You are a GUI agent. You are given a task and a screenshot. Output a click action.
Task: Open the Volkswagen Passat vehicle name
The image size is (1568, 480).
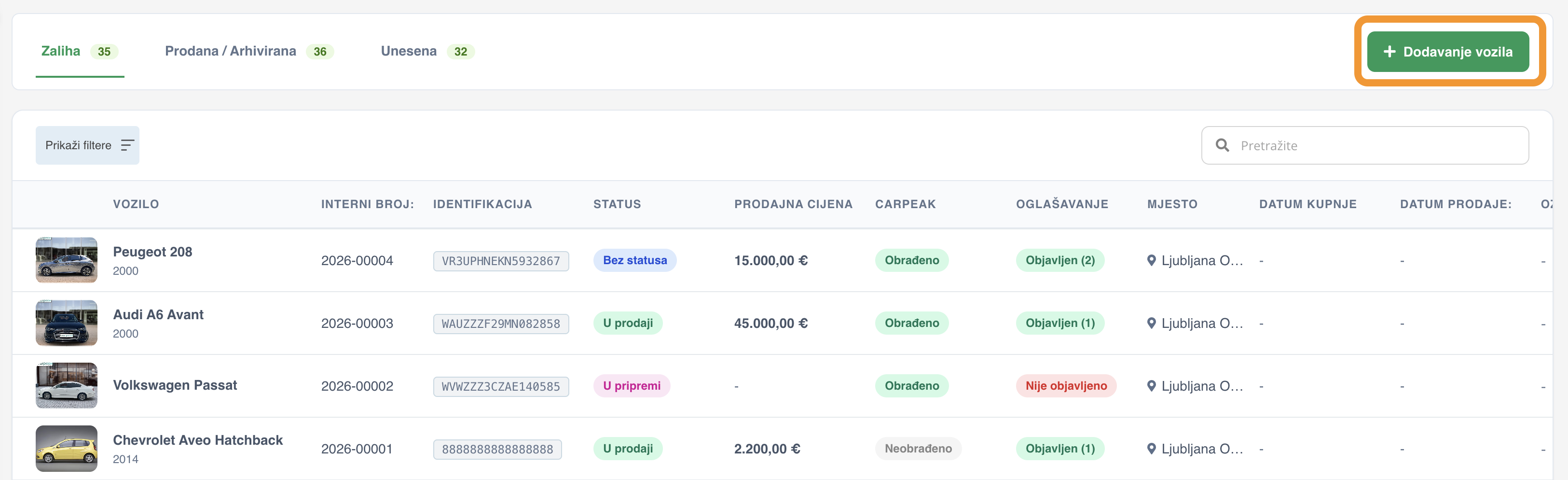coord(175,385)
